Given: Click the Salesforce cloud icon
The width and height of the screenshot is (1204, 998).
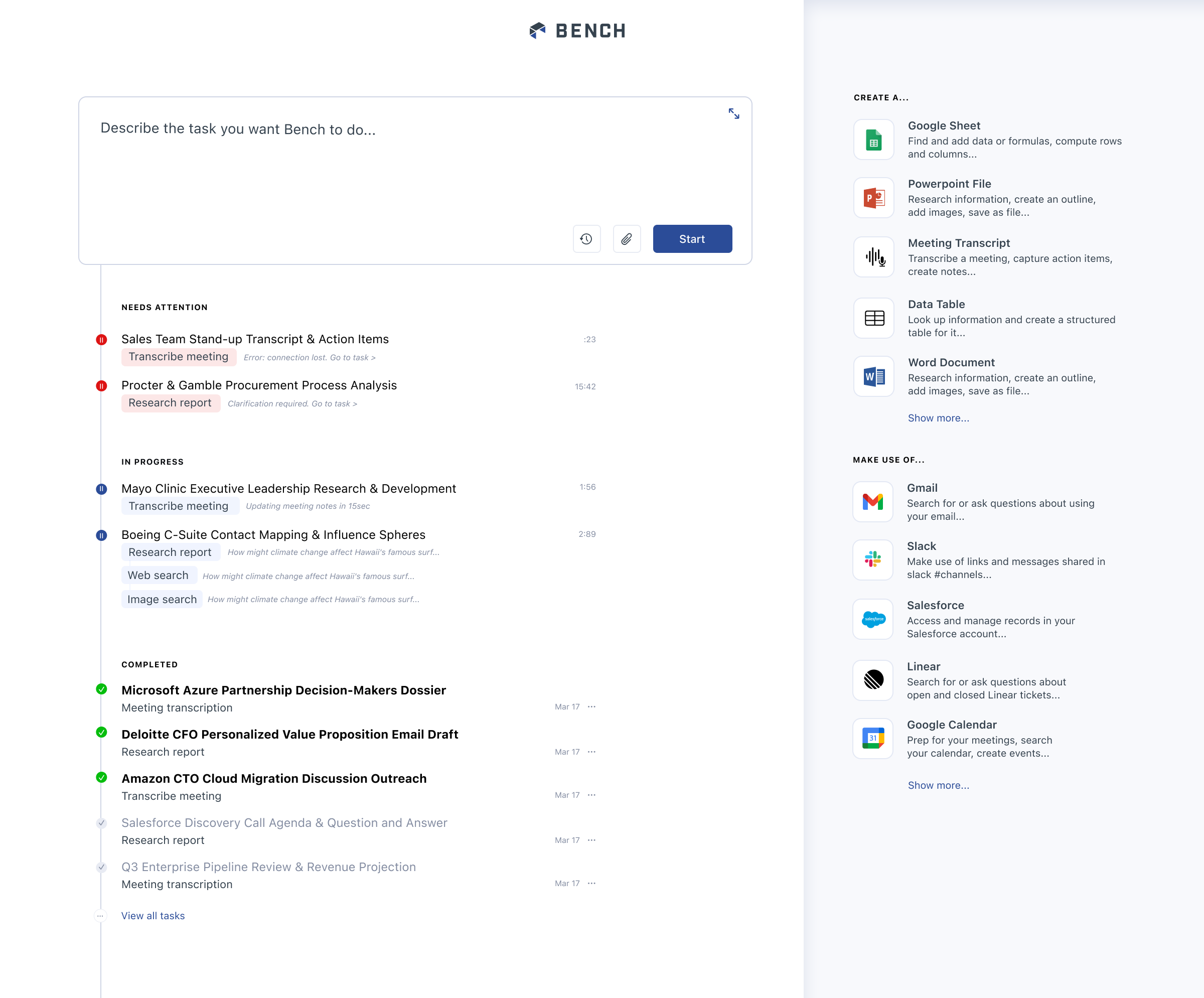Looking at the screenshot, I should 872,620.
